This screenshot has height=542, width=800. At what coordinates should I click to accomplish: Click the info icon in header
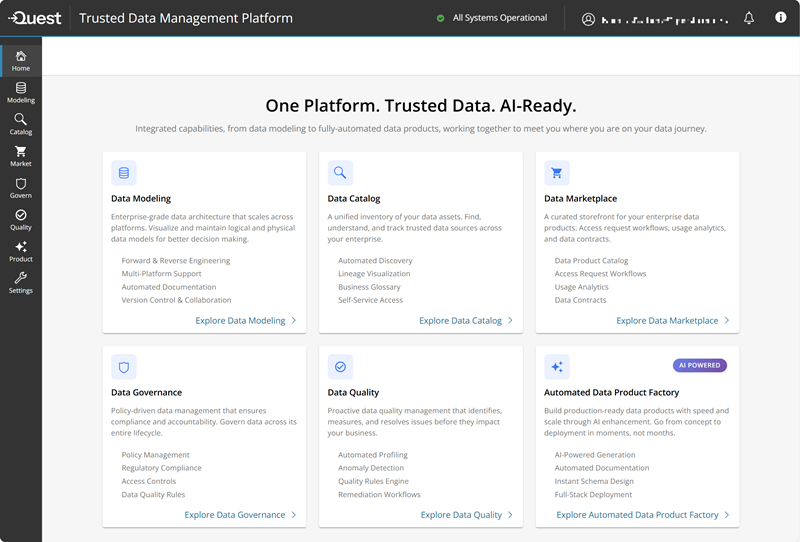click(x=781, y=18)
